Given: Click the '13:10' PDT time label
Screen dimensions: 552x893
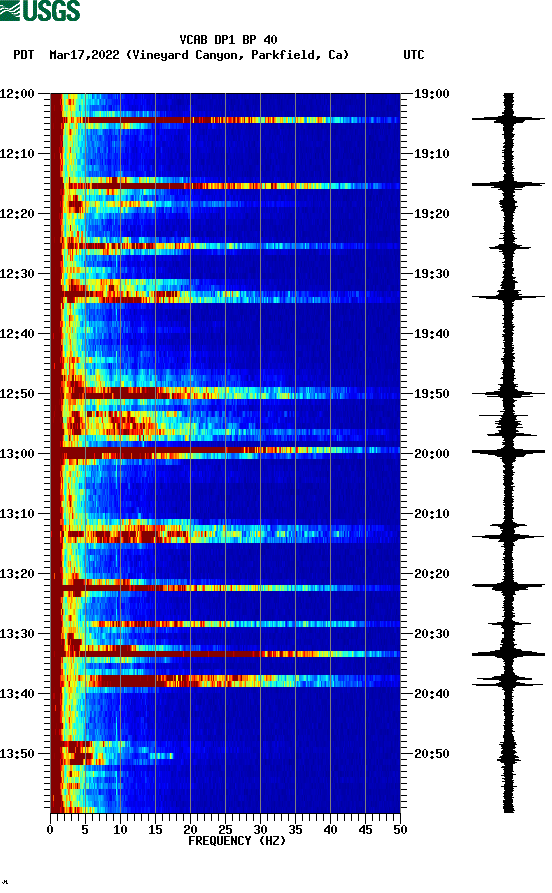Looking at the screenshot, I should (x=17, y=514).
